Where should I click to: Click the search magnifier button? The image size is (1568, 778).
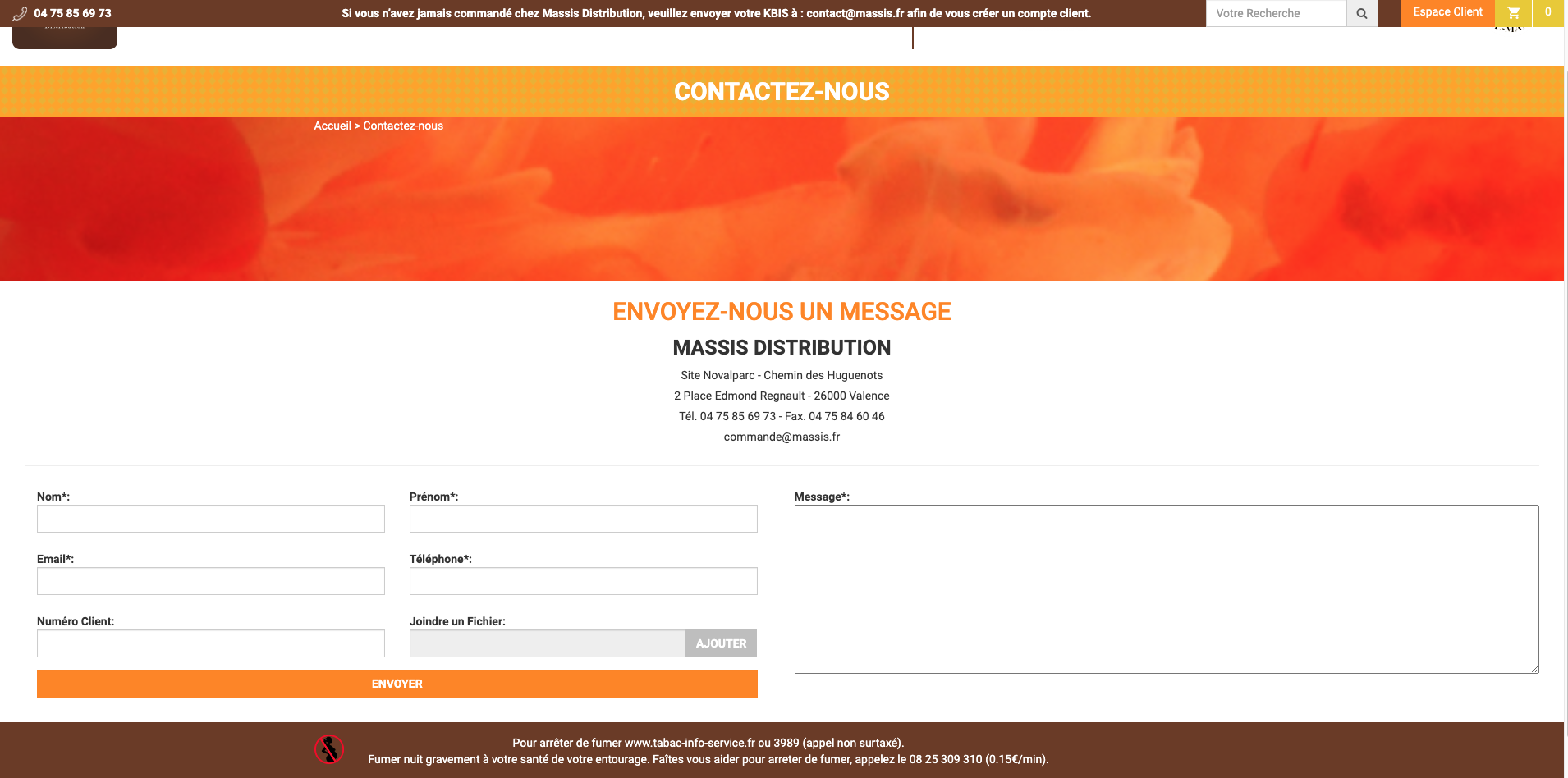pos(1362,13)
